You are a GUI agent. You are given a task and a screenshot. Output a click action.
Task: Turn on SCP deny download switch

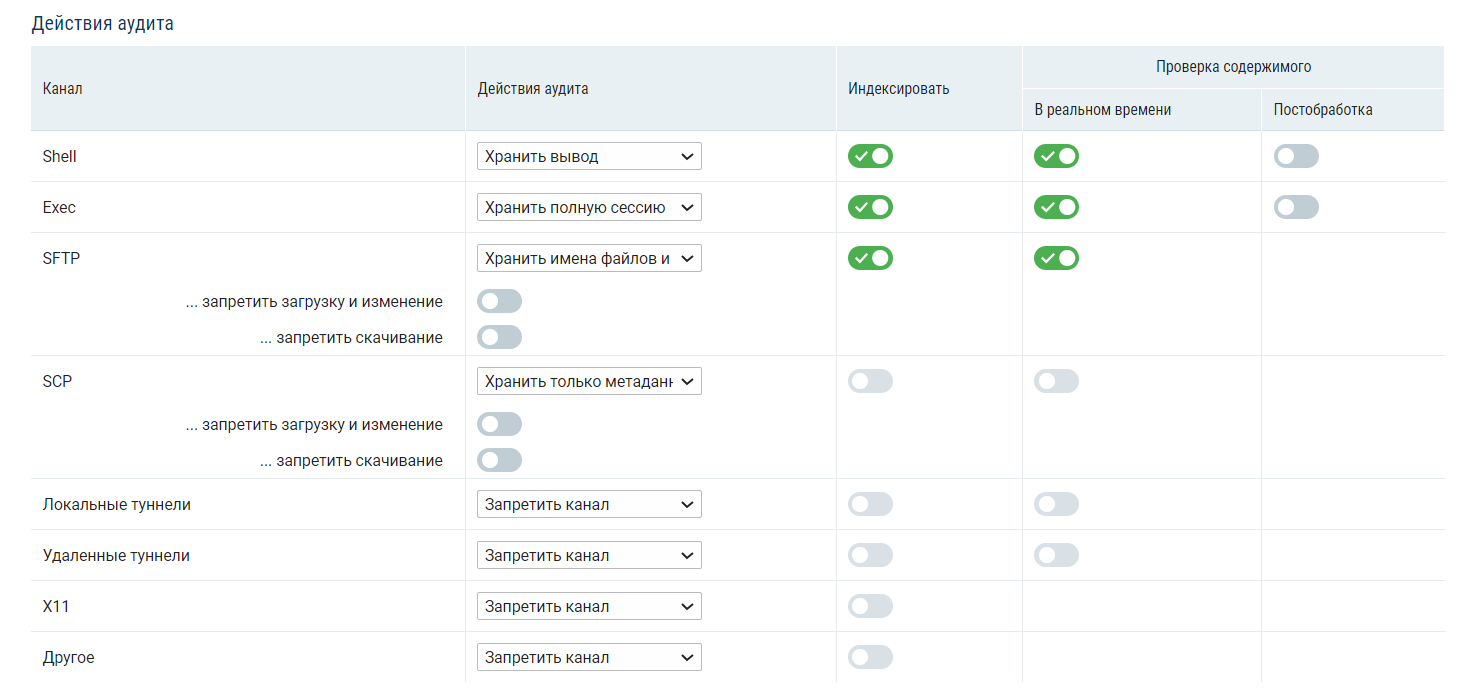(x=499, y=460)
